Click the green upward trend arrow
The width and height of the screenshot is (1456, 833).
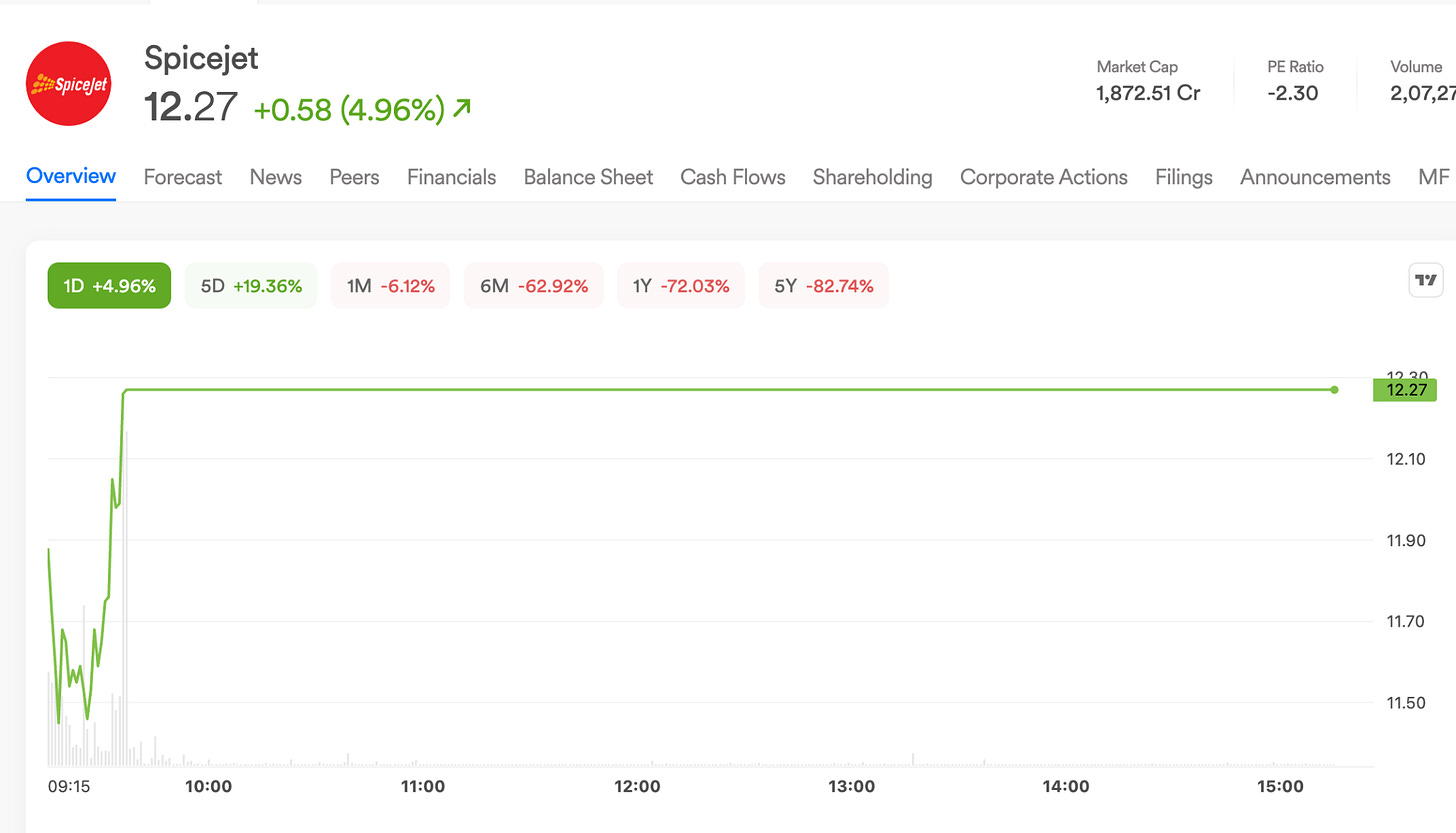click(x=461, y=108)
